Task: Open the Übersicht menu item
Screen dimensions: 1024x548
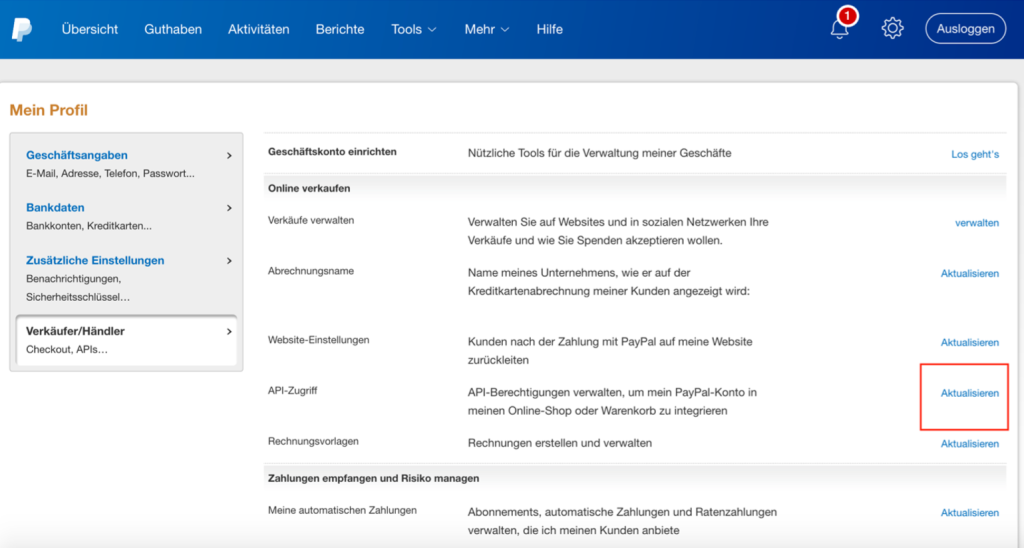Action: click(x=89, y=29)
